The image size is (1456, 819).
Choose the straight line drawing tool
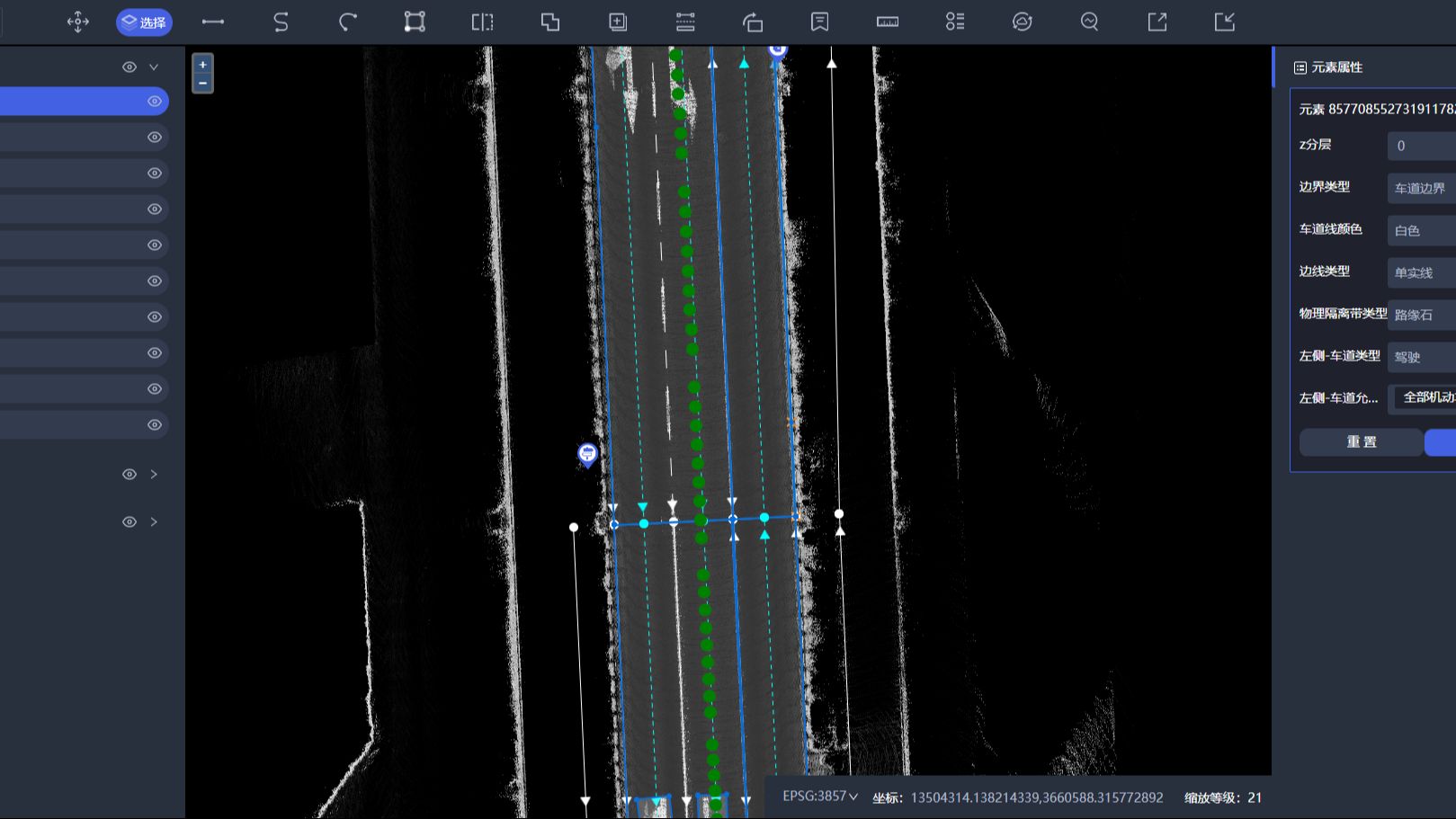[x=213, y=22]
